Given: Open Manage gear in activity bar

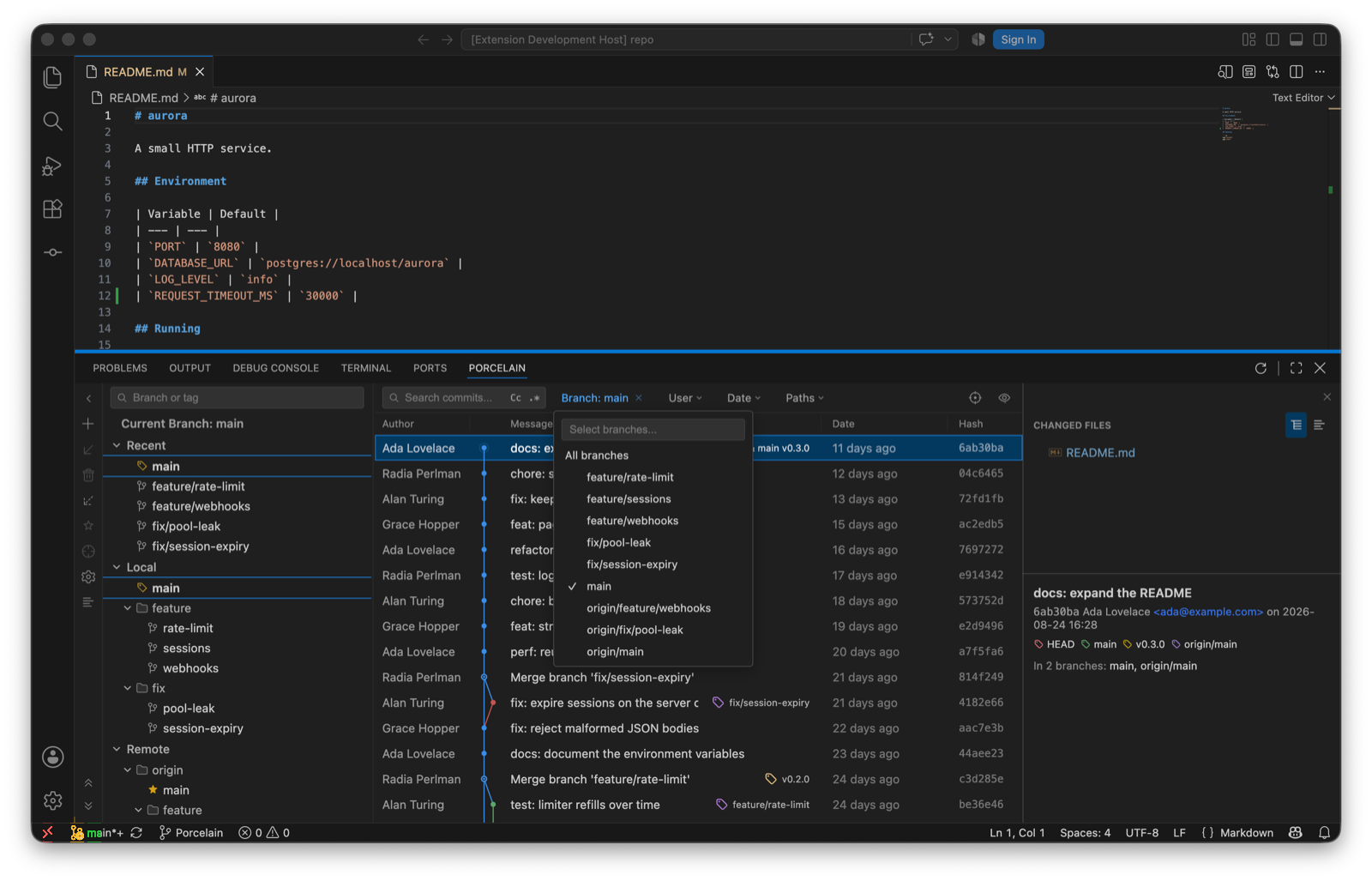Looking at the screenshot, I should [x=52, y=800].
